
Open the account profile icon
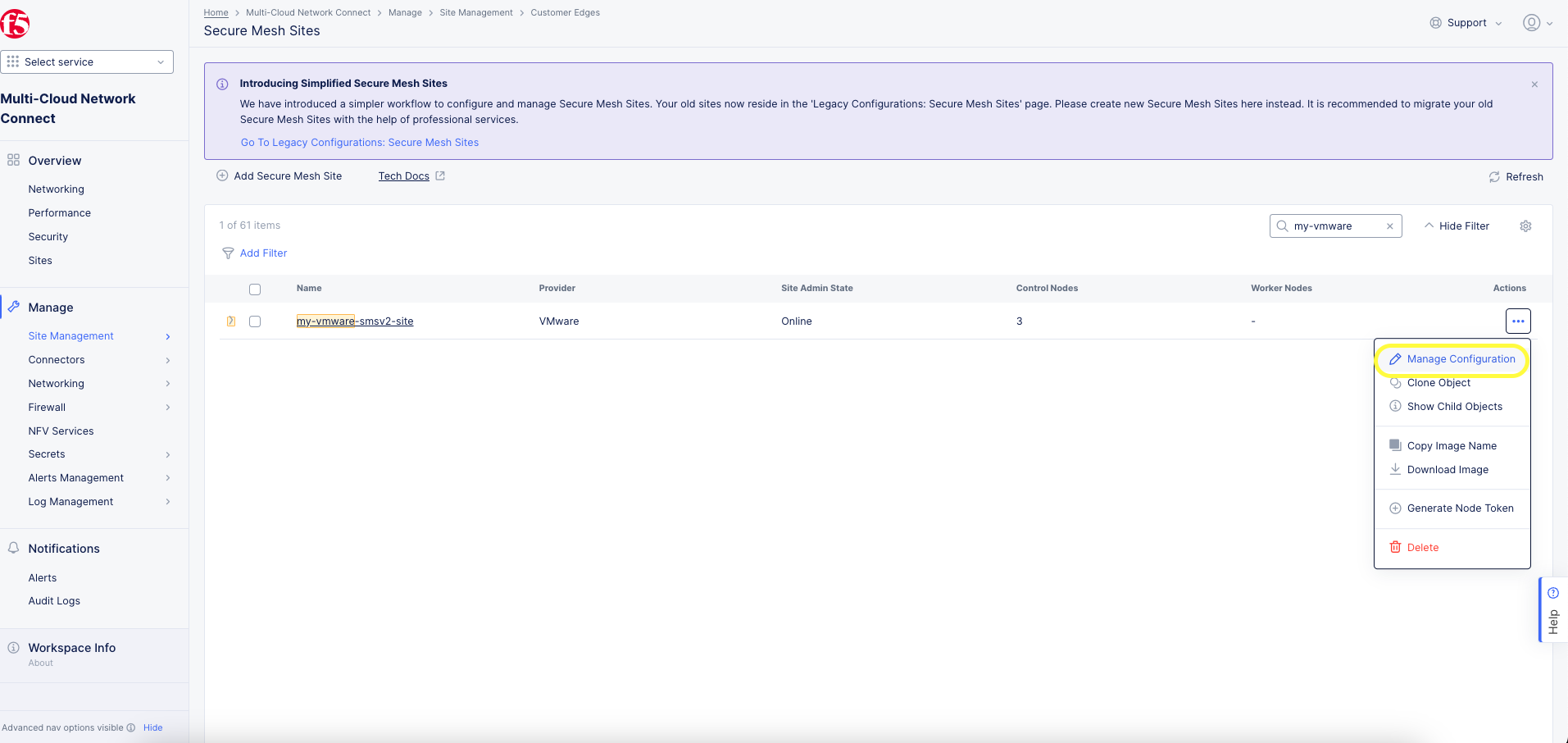pos(1532,22)
